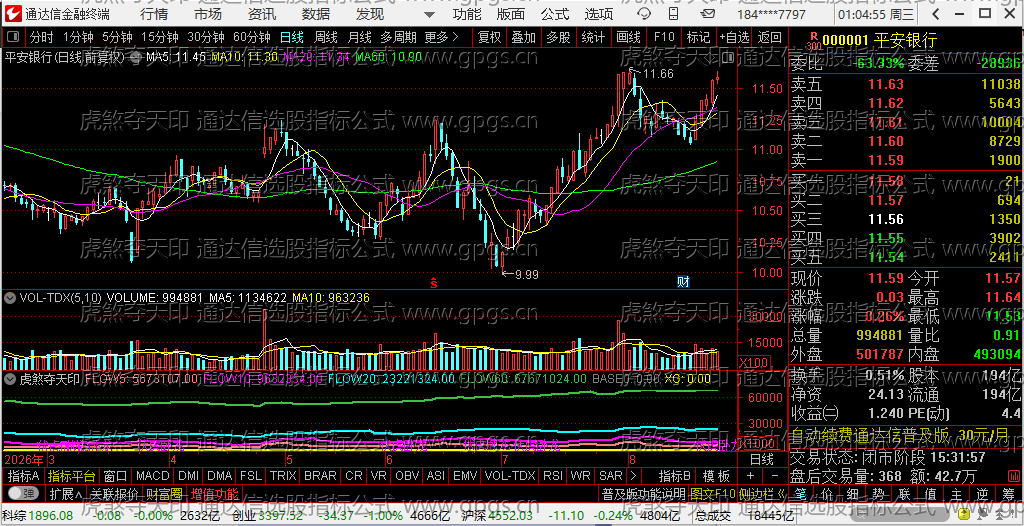1024x526 pixels.
Task: Open the 公式 menu
Action: (555, 14)
